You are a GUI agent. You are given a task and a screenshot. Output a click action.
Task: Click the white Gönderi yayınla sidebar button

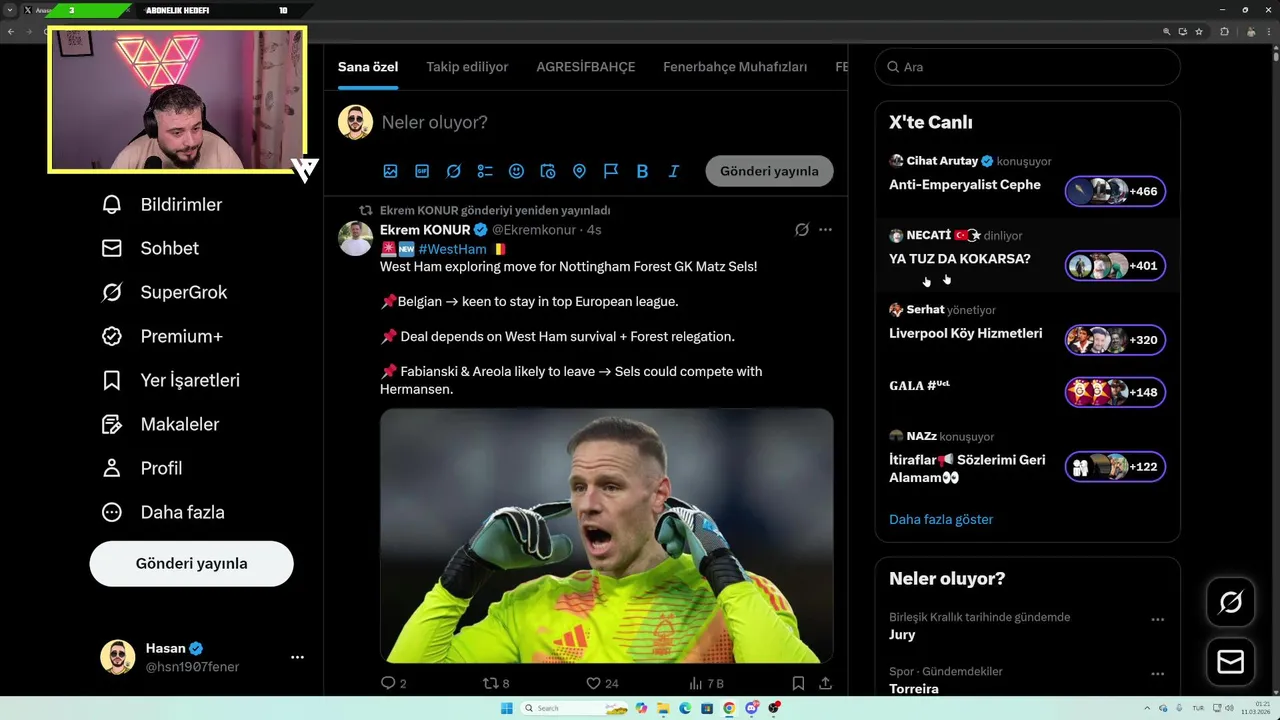click(191, 564)
